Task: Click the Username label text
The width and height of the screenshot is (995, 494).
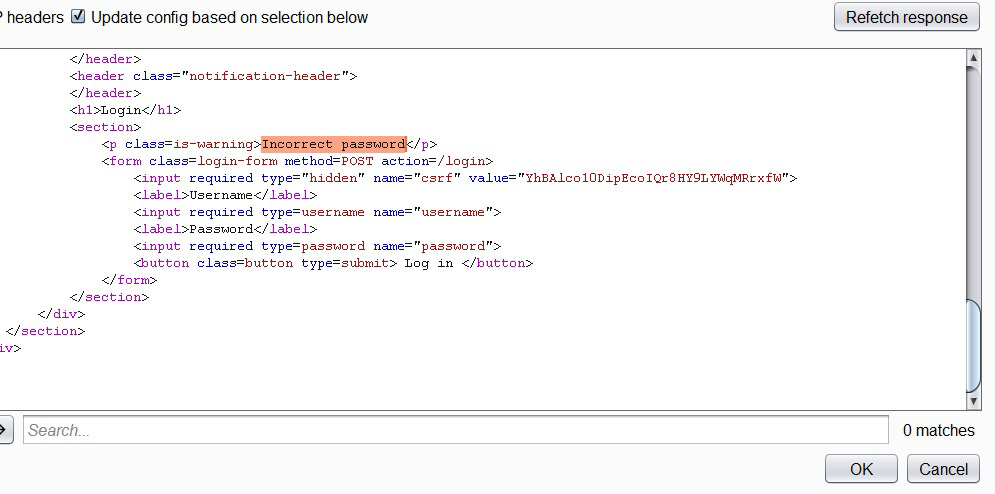Action: (x=221, y=195)
